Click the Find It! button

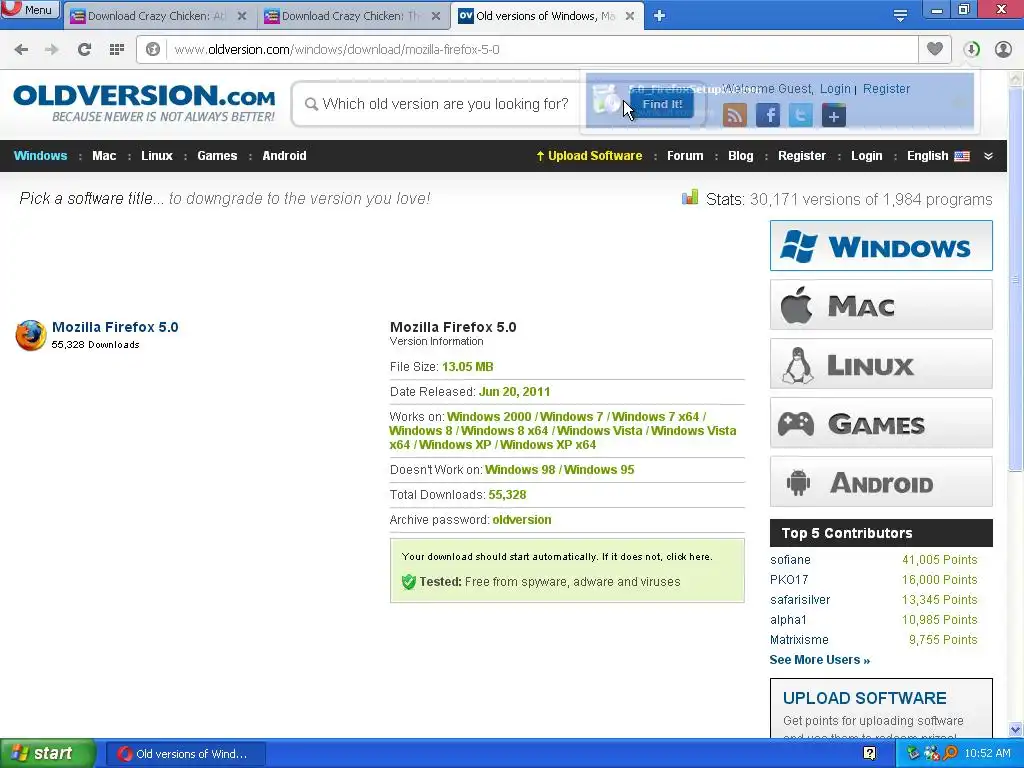[662, 104]
